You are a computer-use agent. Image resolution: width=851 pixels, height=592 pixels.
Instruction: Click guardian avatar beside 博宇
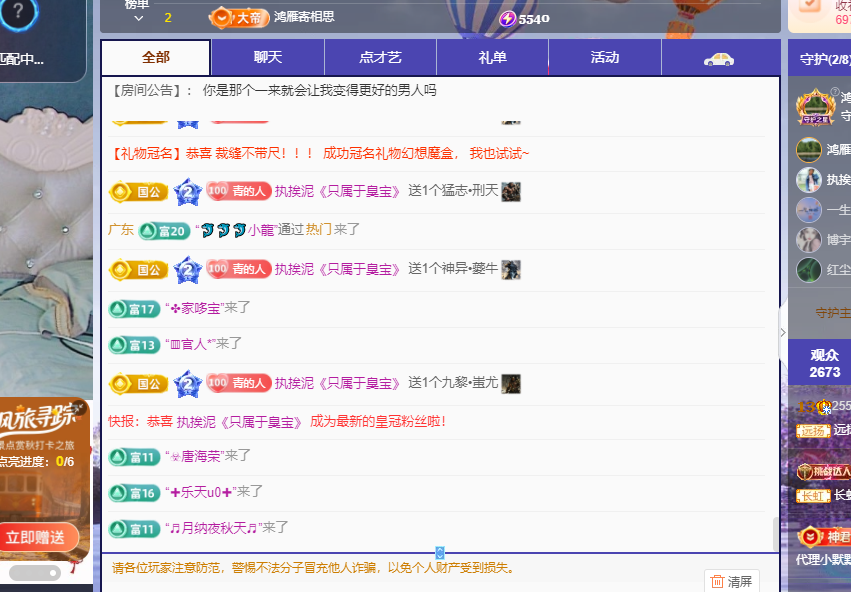[x=809, y=240]
